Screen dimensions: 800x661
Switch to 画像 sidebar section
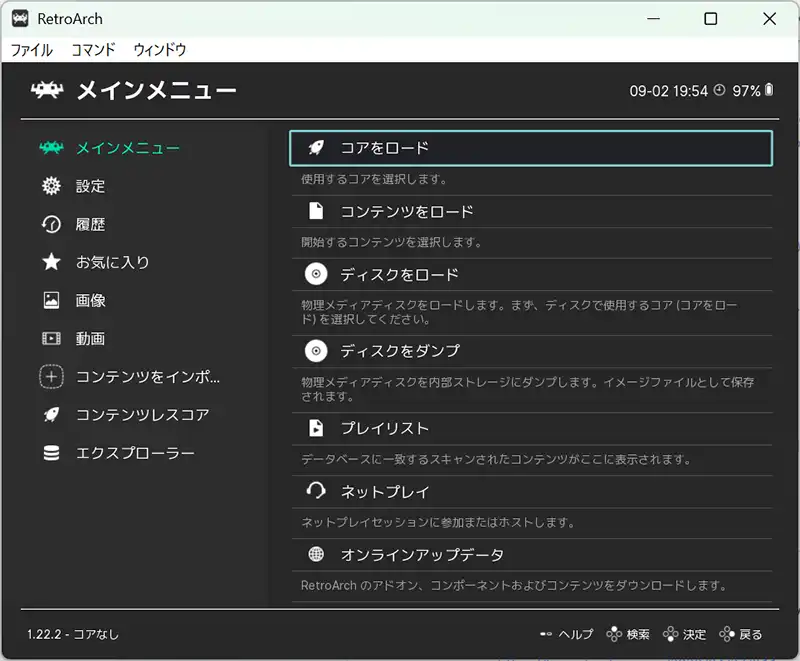(x=90, y=300)
